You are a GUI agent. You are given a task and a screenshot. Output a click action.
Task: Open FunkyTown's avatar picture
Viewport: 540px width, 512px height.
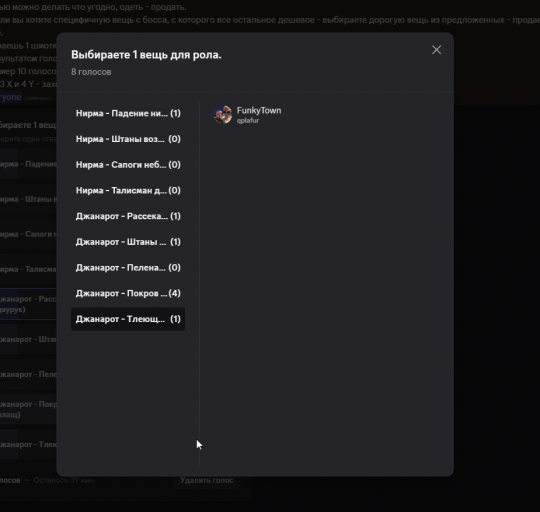point(223,115)
